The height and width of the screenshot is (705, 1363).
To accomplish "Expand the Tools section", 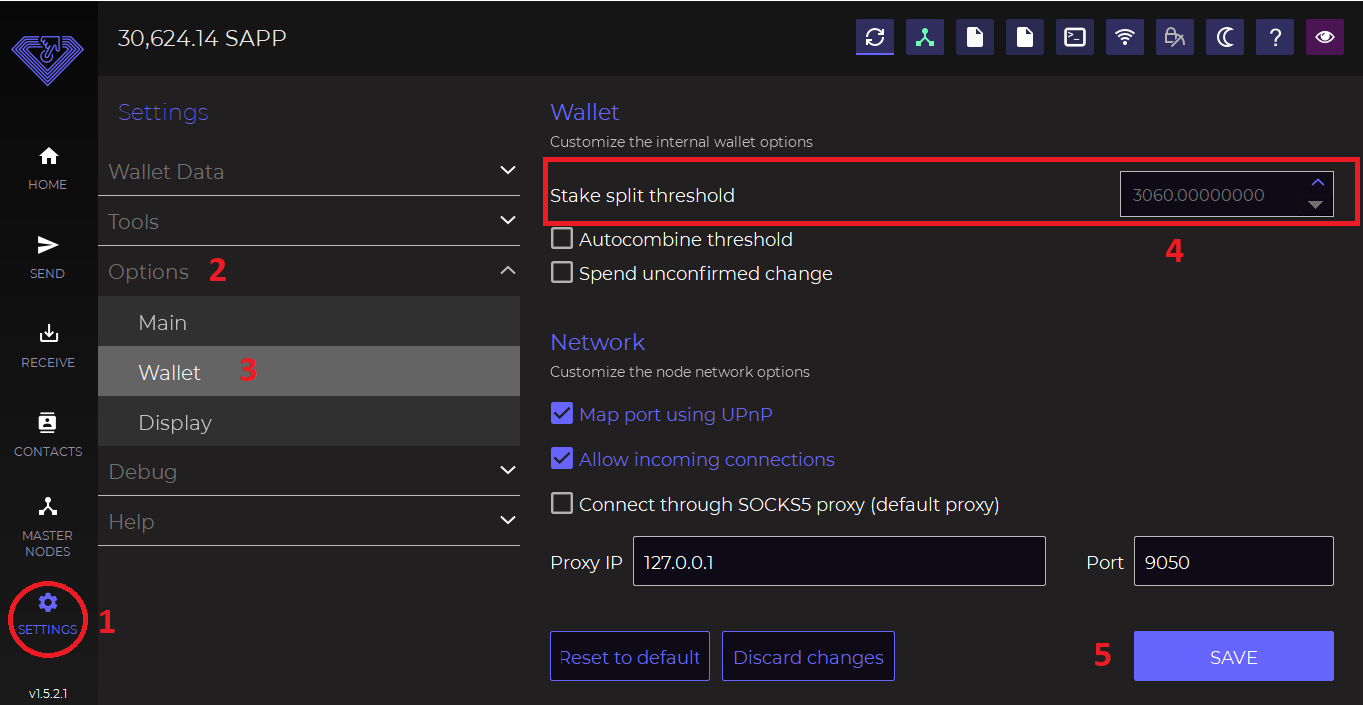I will tap(309, 221).
